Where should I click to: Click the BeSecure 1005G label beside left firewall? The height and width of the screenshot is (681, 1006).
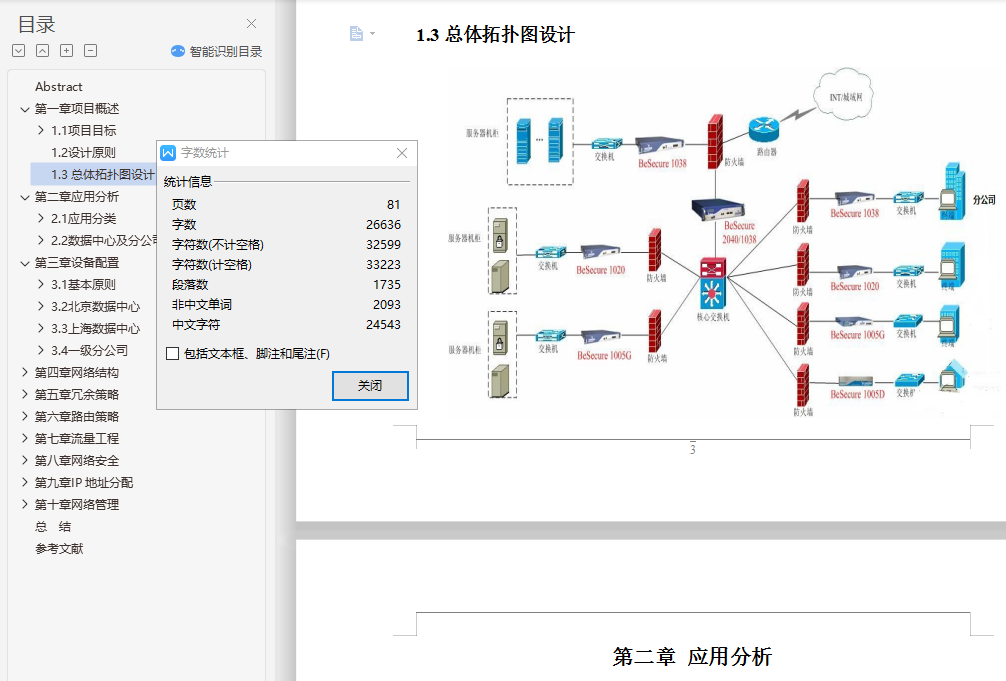(x=604, y=356)
